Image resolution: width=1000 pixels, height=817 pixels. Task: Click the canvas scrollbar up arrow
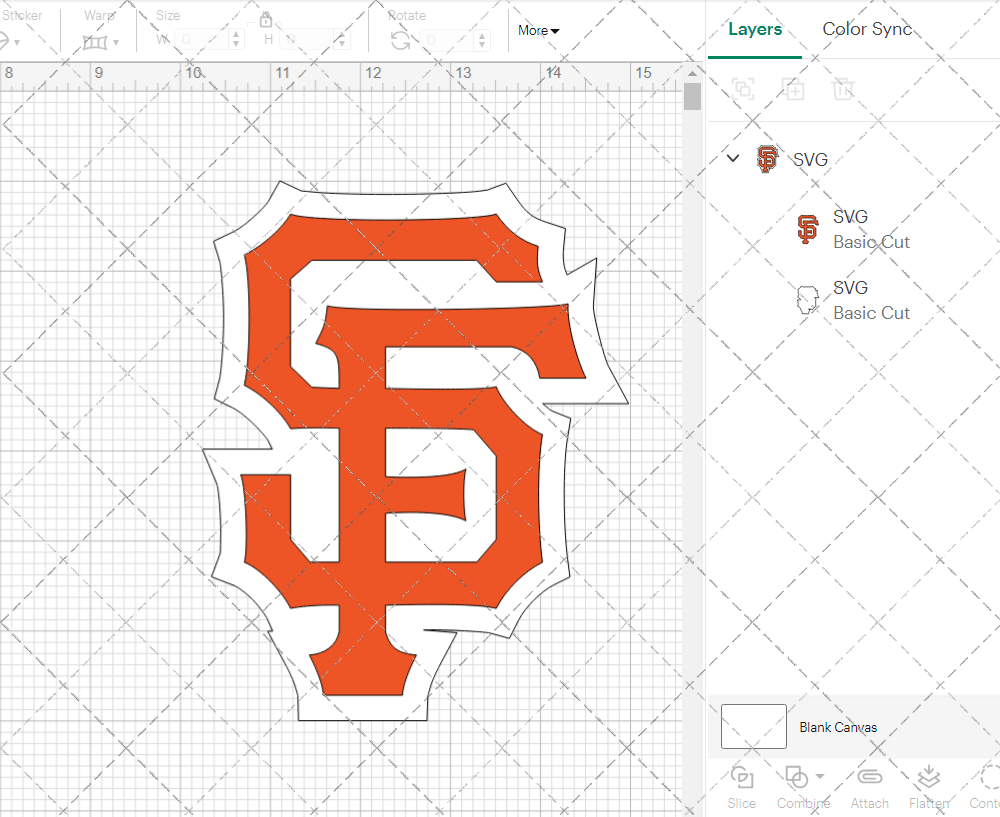click(693, 73)
